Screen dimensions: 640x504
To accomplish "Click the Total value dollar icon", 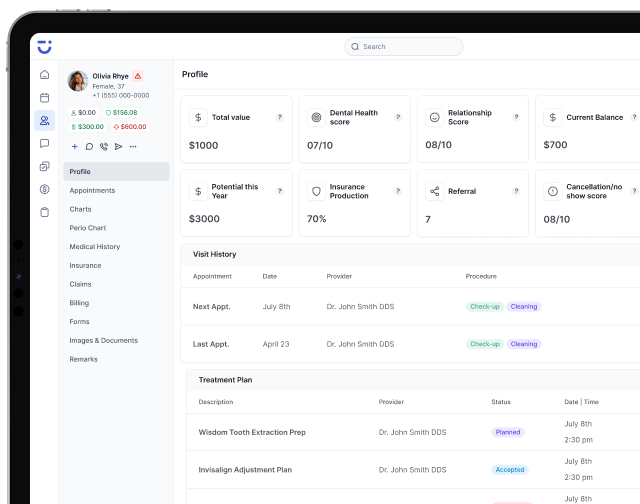I will tap(198, 118).
